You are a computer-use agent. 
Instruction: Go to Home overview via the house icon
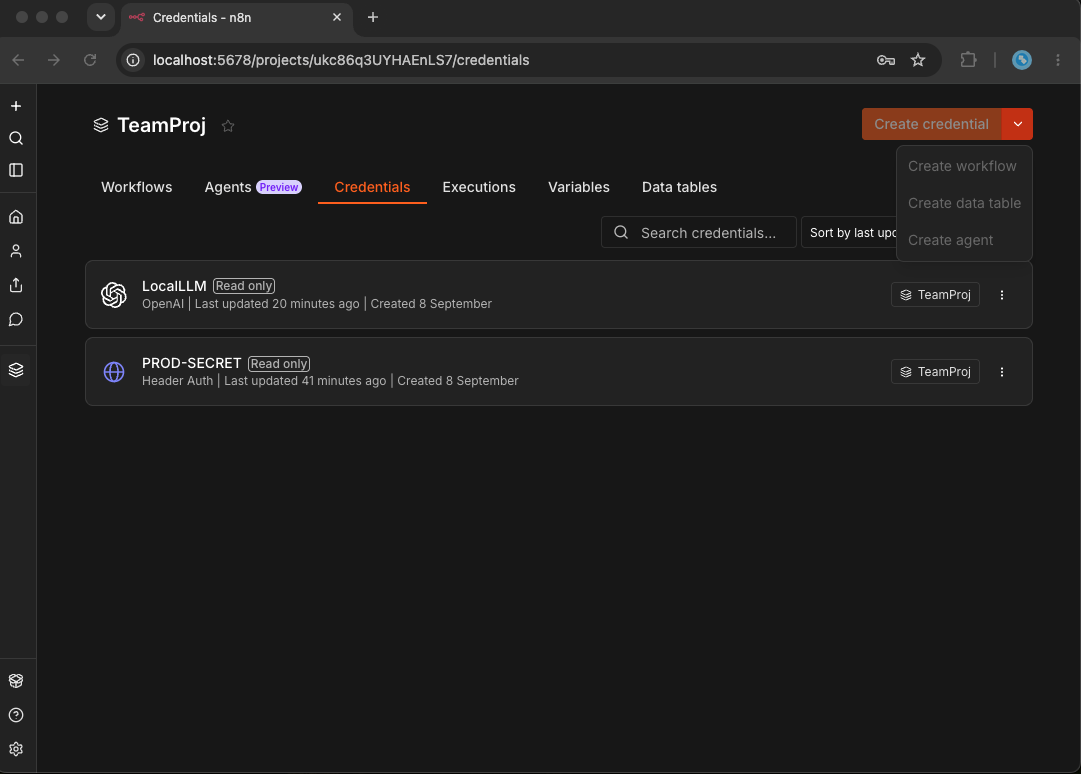[x=16, y=217]
